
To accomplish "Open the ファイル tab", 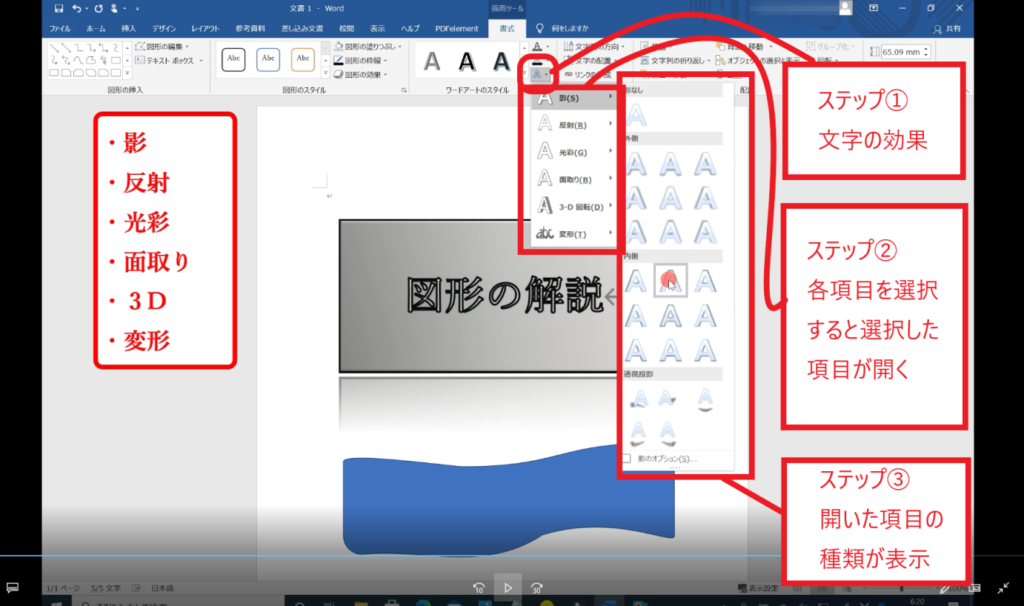I will coord(60,29).
